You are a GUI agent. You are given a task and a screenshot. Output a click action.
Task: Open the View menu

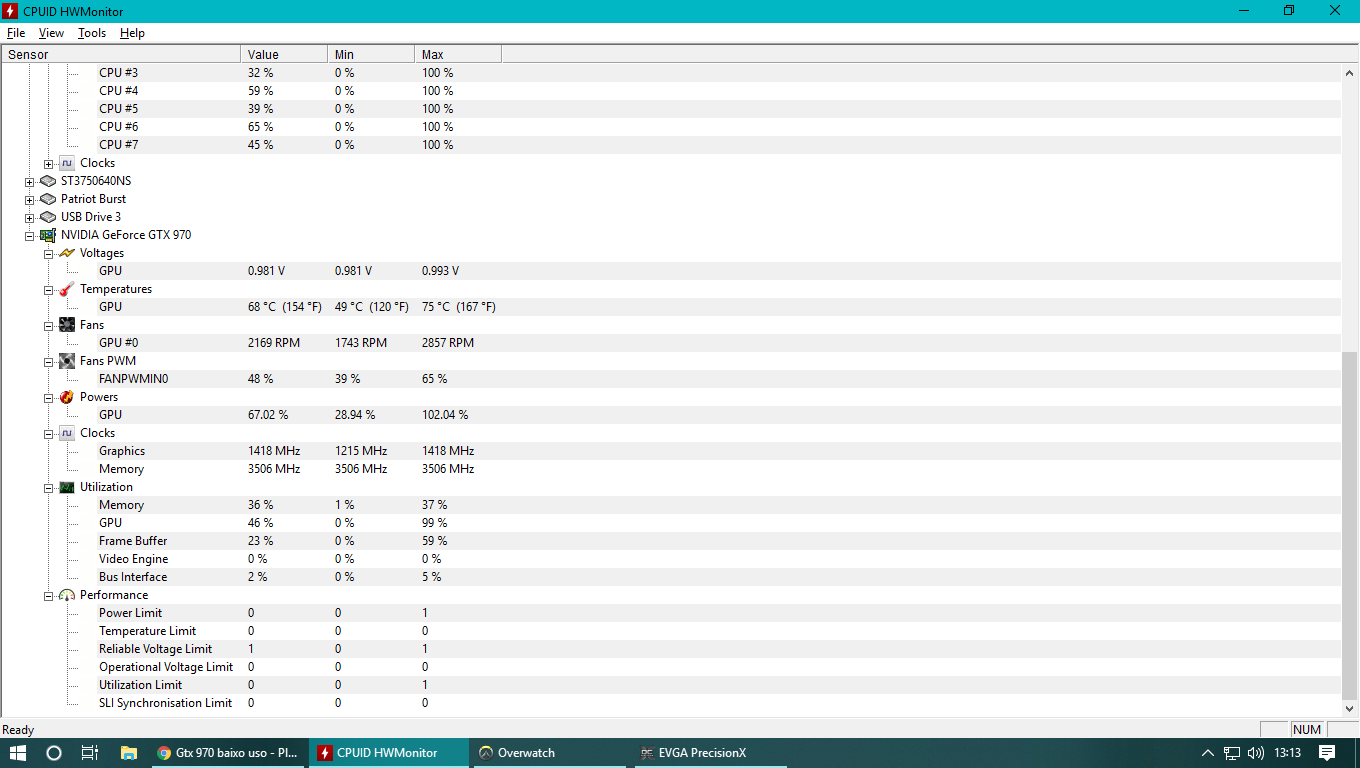point(51,33)
